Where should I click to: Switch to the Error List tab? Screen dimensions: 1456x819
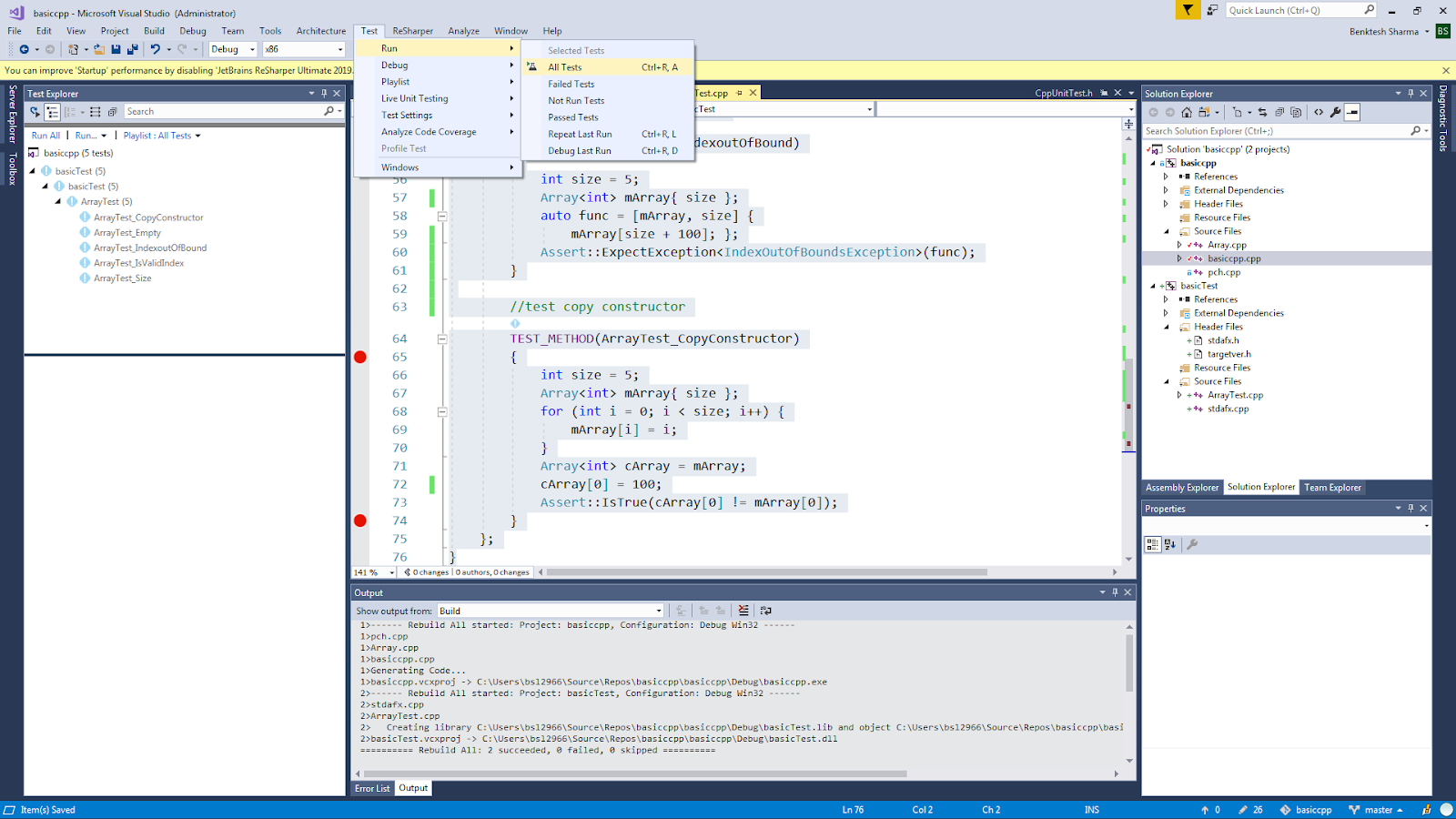pyautogui.click(x=371, y=788)
